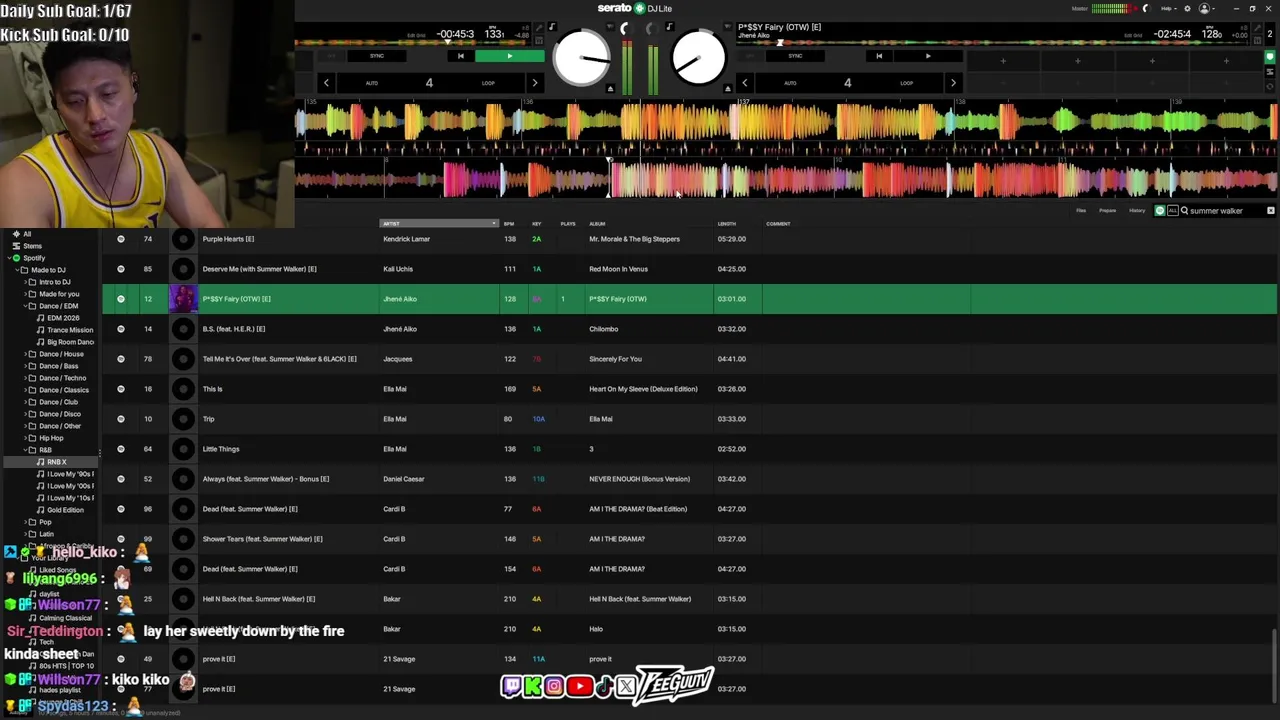Toggle Spotify search filter icon
This screenshot has width=1280, height=720.
[1160, 211]
